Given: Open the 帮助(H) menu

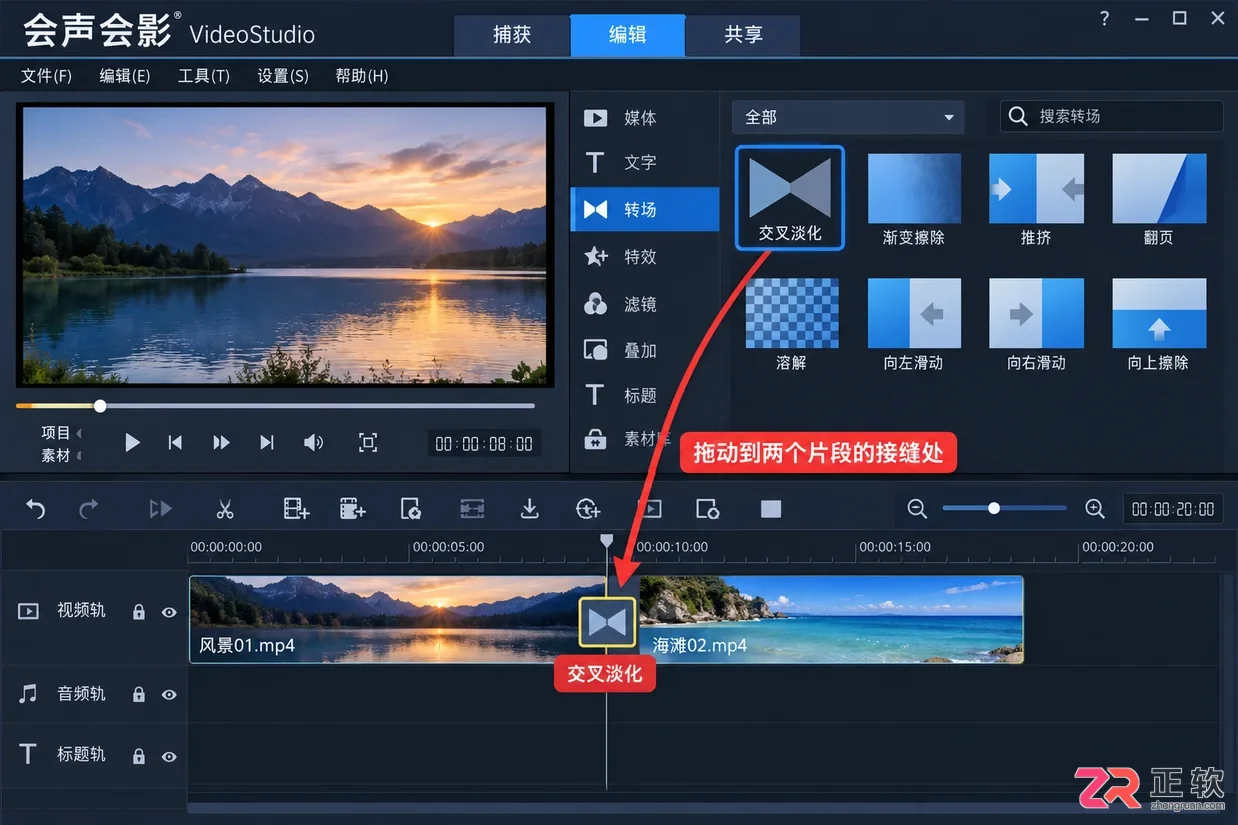Looking at the screenshot, I should coord(362,76).
